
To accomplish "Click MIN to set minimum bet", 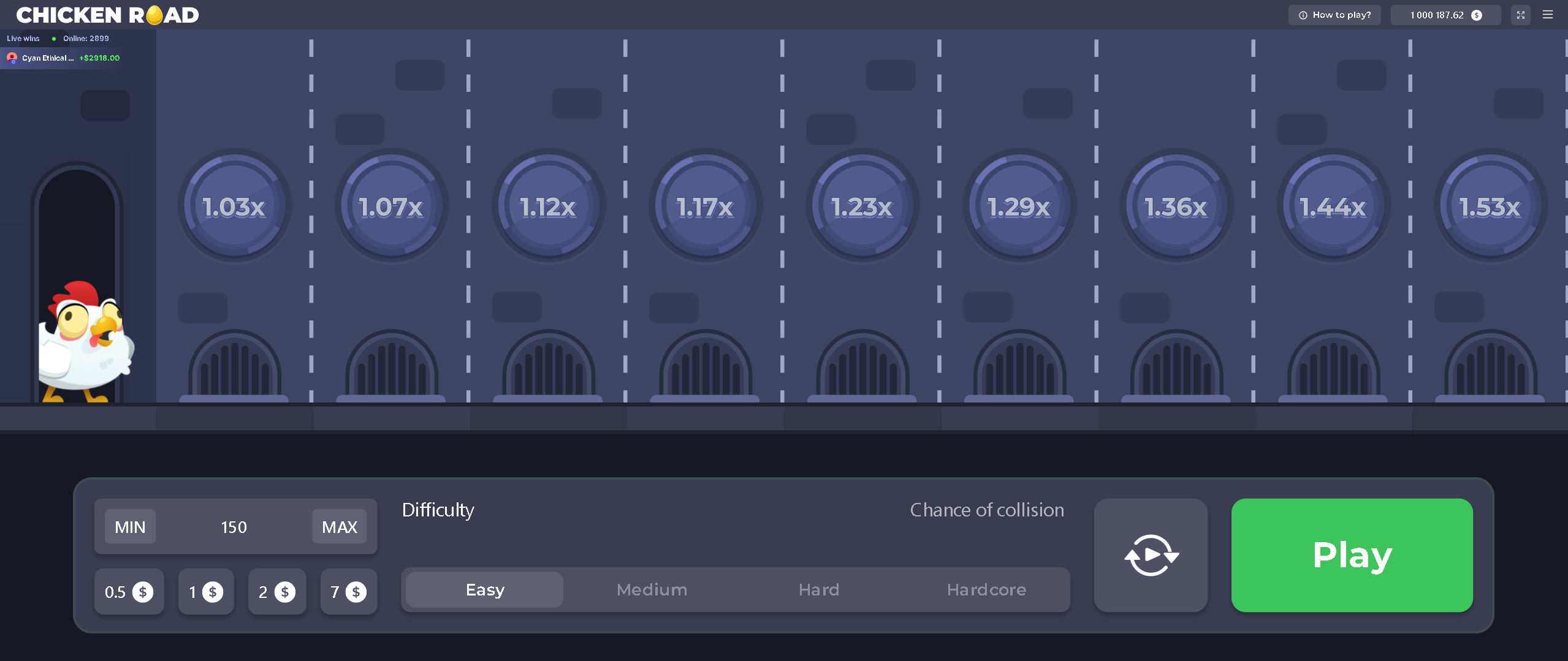I will click(130, 526).
